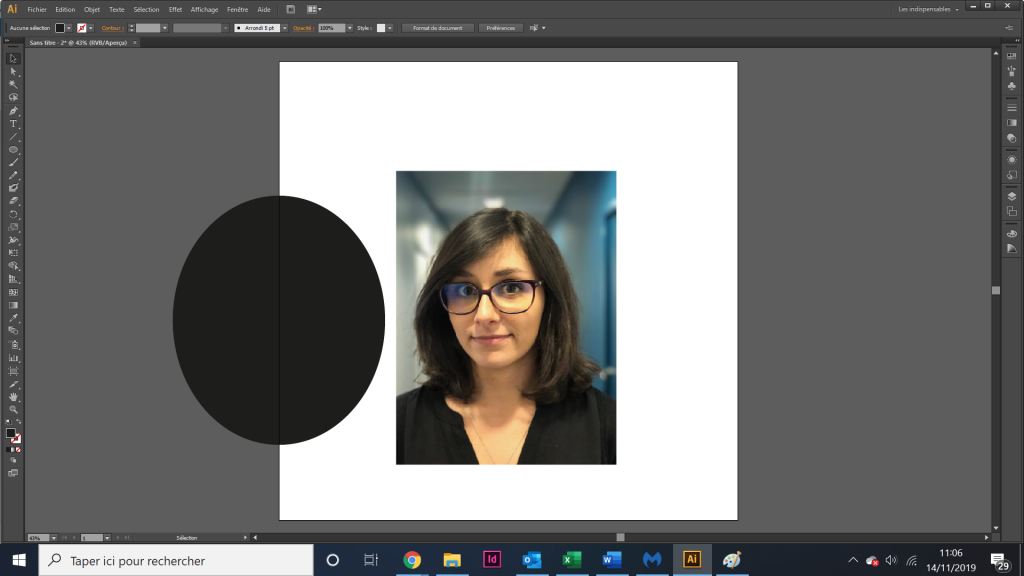Activate the Magic Wand tool

click(13, 84)
